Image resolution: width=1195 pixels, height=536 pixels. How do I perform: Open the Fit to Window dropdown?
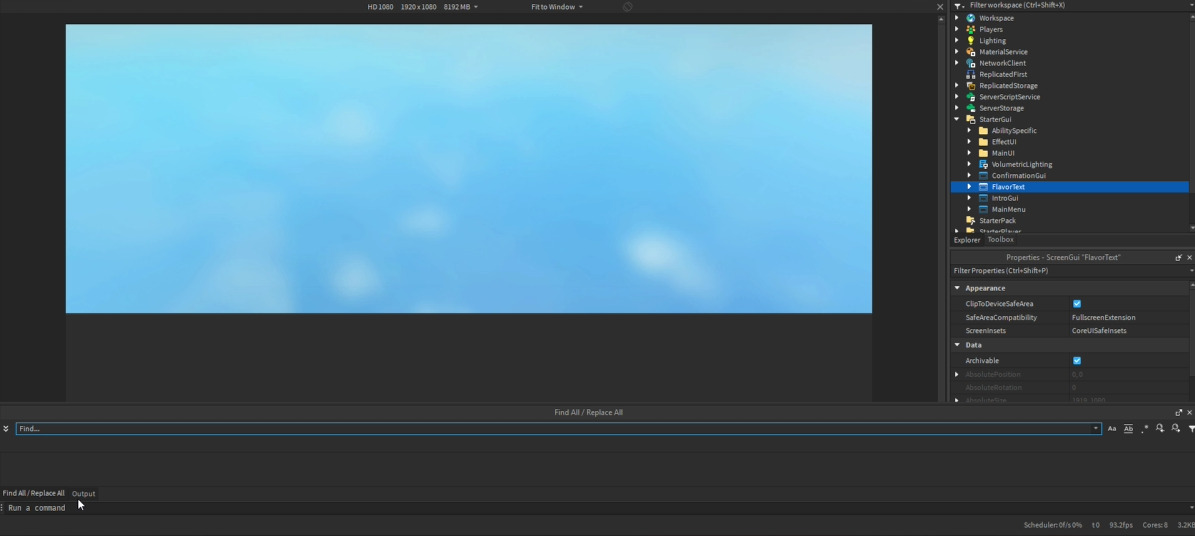[x=557, y=7]
